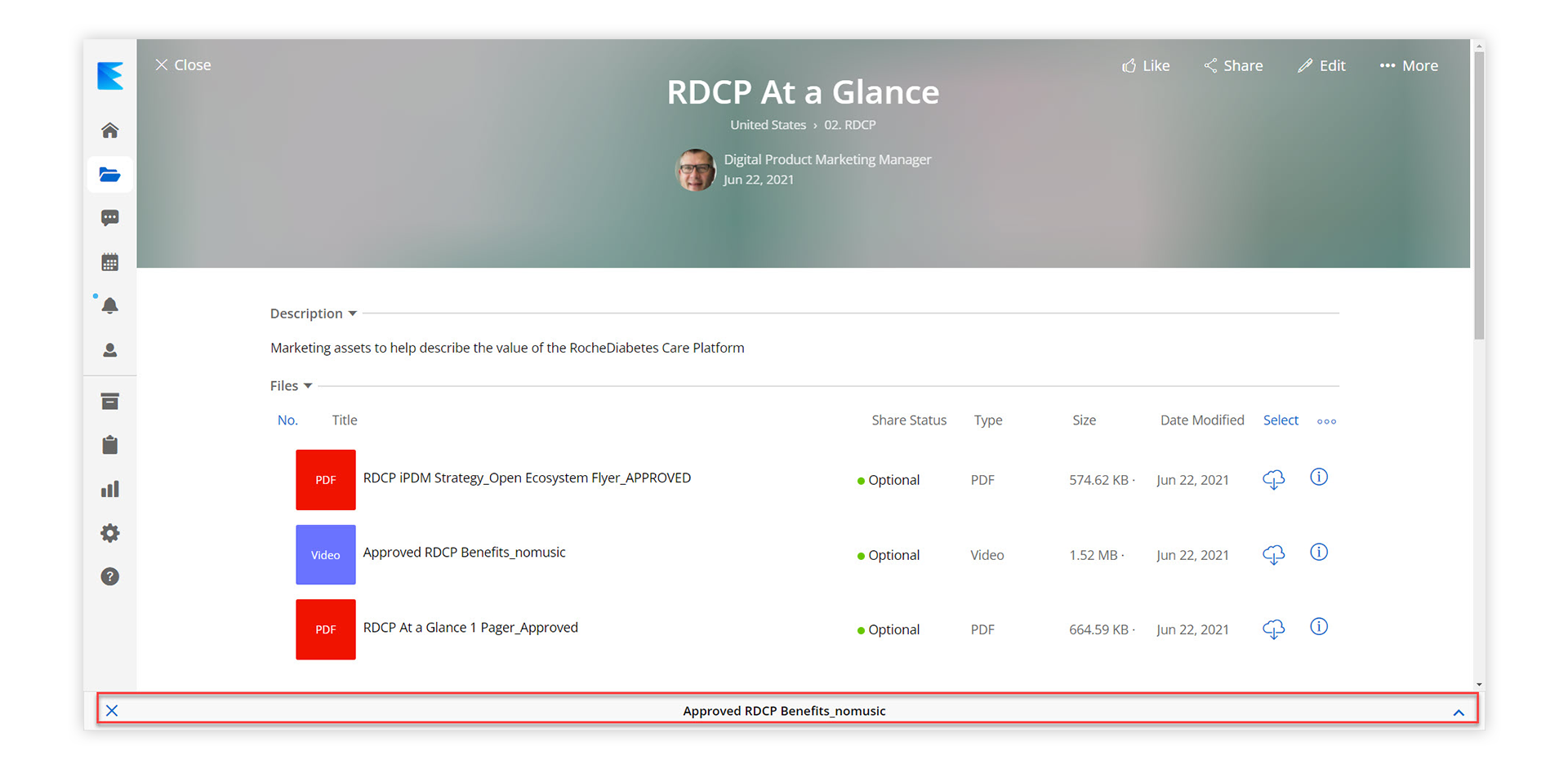The height and width of the screenshot is (773, 1568).
Task: Show info for RDCP At a Glance 1 Pager
Action: pos(1319,626)
